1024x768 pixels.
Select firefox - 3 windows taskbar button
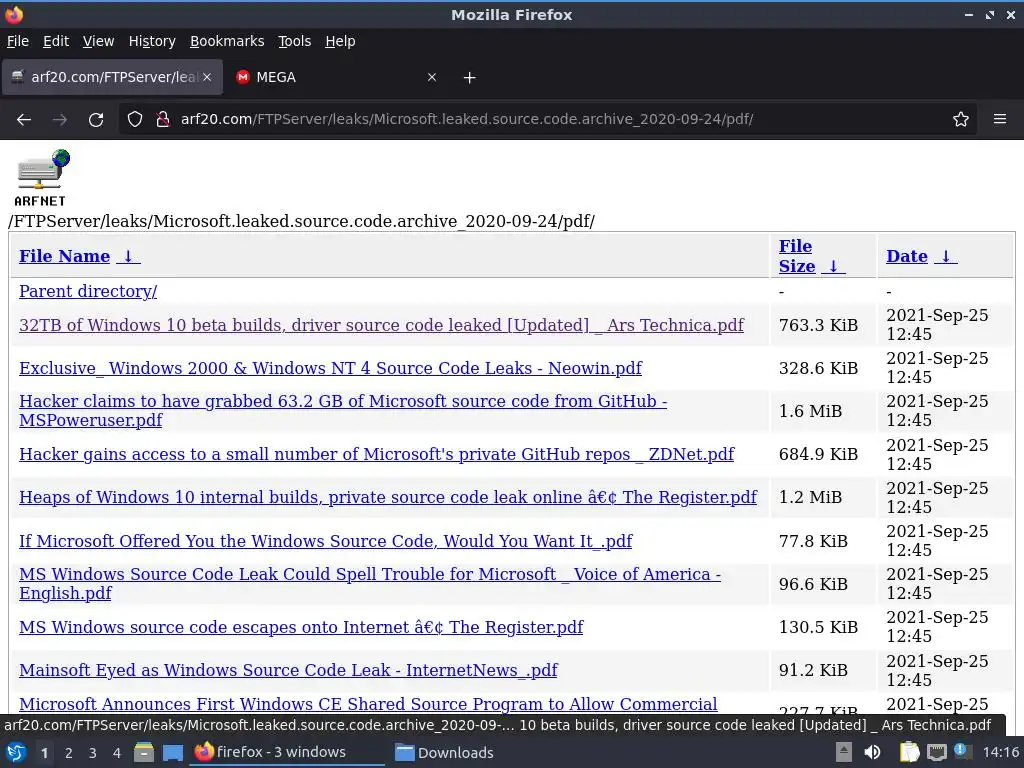click(x=287, y=752)
